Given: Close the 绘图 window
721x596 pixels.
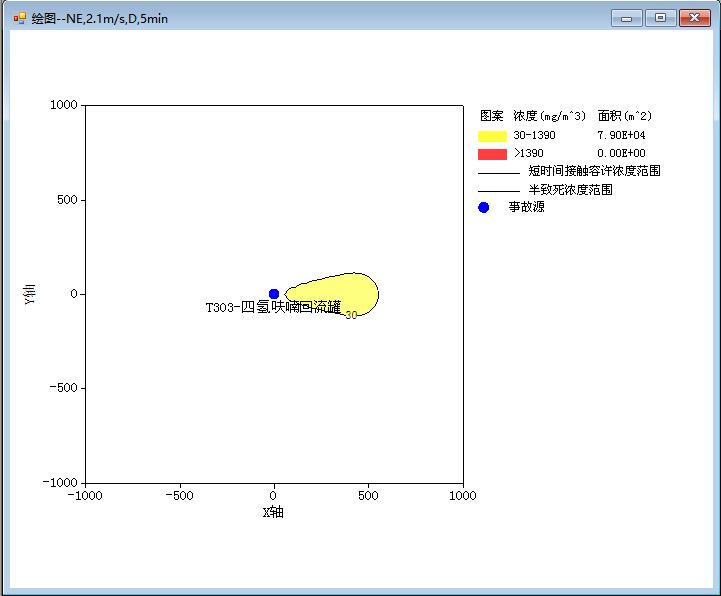Looking at the screenshot, I should [x=695, y=18].
